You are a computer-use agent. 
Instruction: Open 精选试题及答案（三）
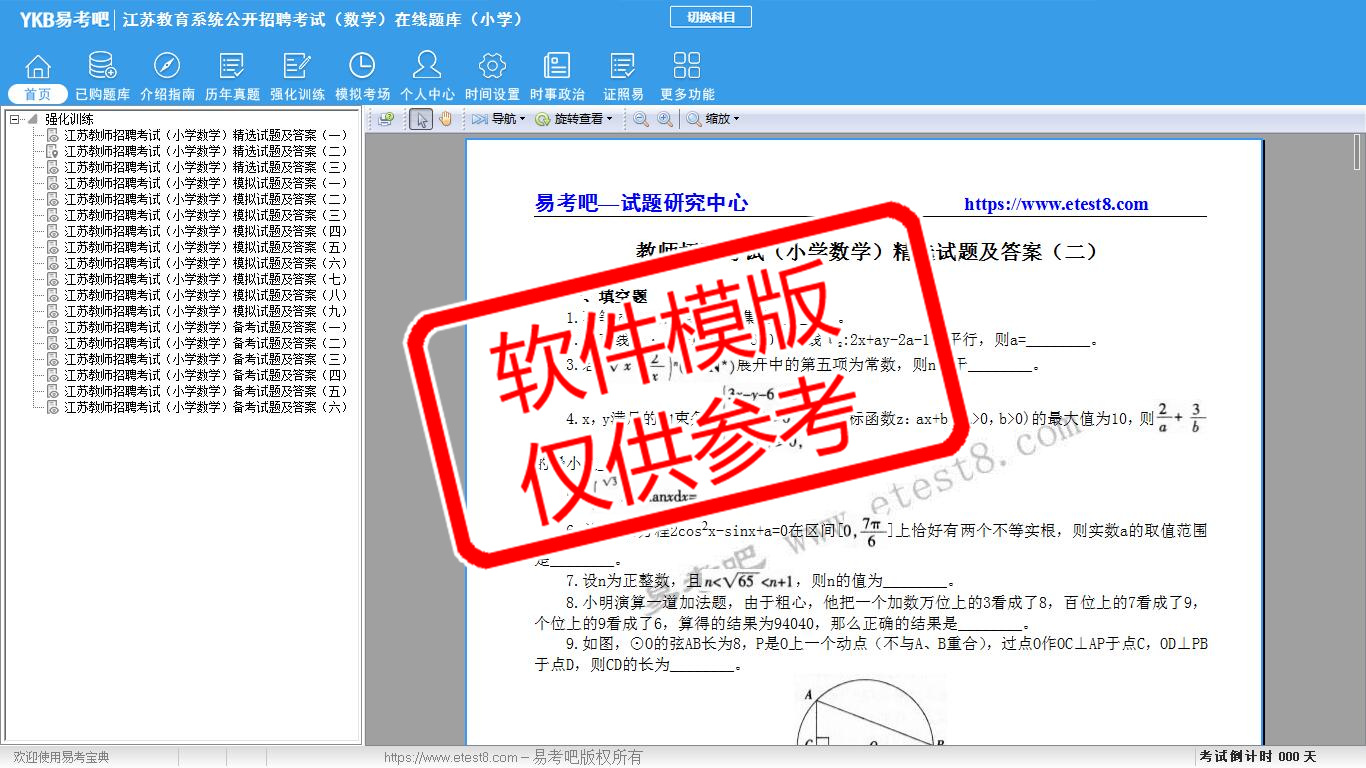(206, 167)
